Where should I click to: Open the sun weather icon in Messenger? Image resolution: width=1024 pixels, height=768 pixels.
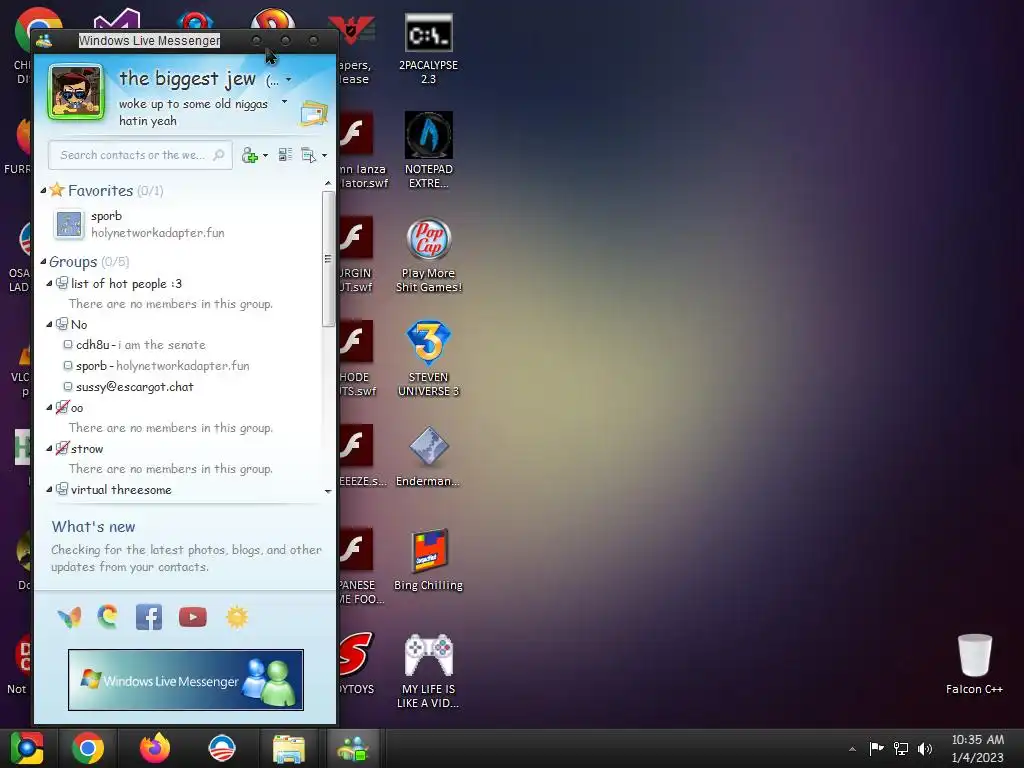237,617
